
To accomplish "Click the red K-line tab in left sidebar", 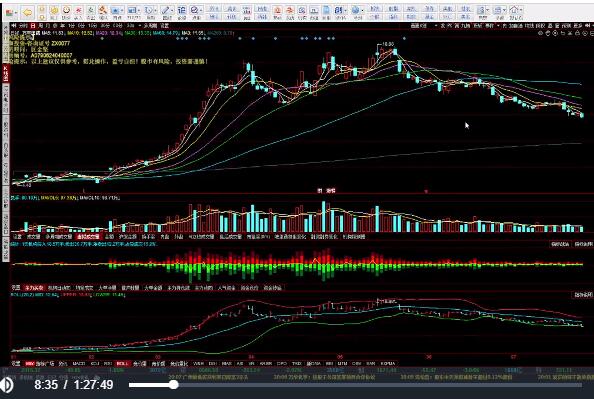I will pos(6,73).
